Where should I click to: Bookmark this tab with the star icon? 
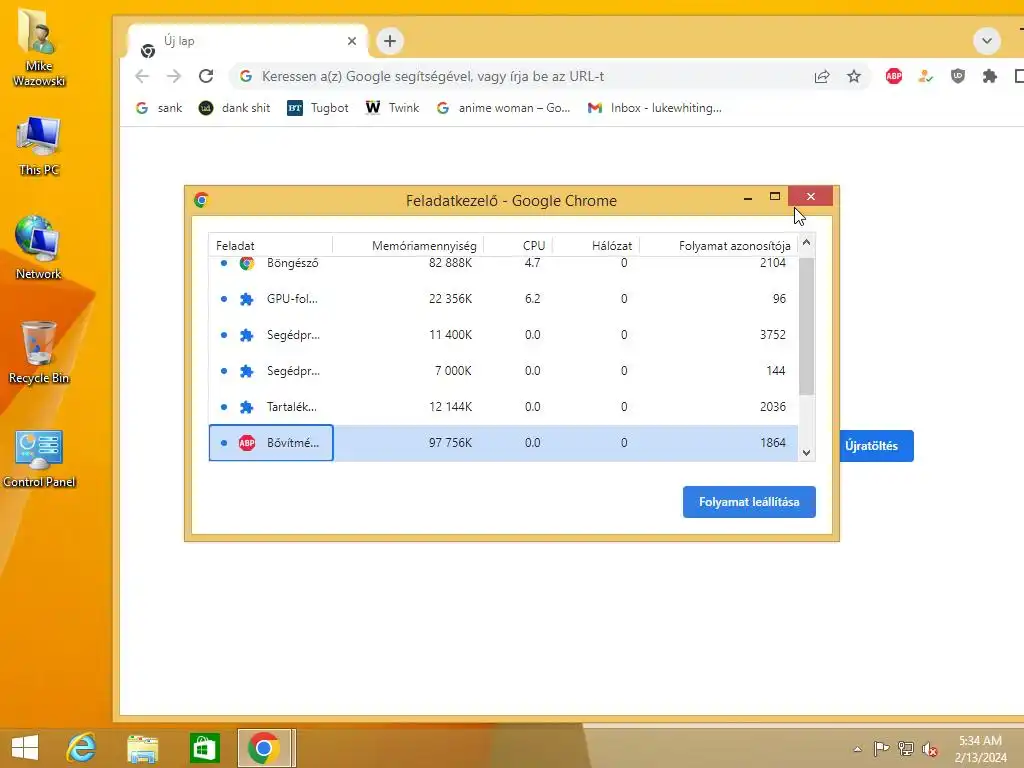click(x=854, y=76)
